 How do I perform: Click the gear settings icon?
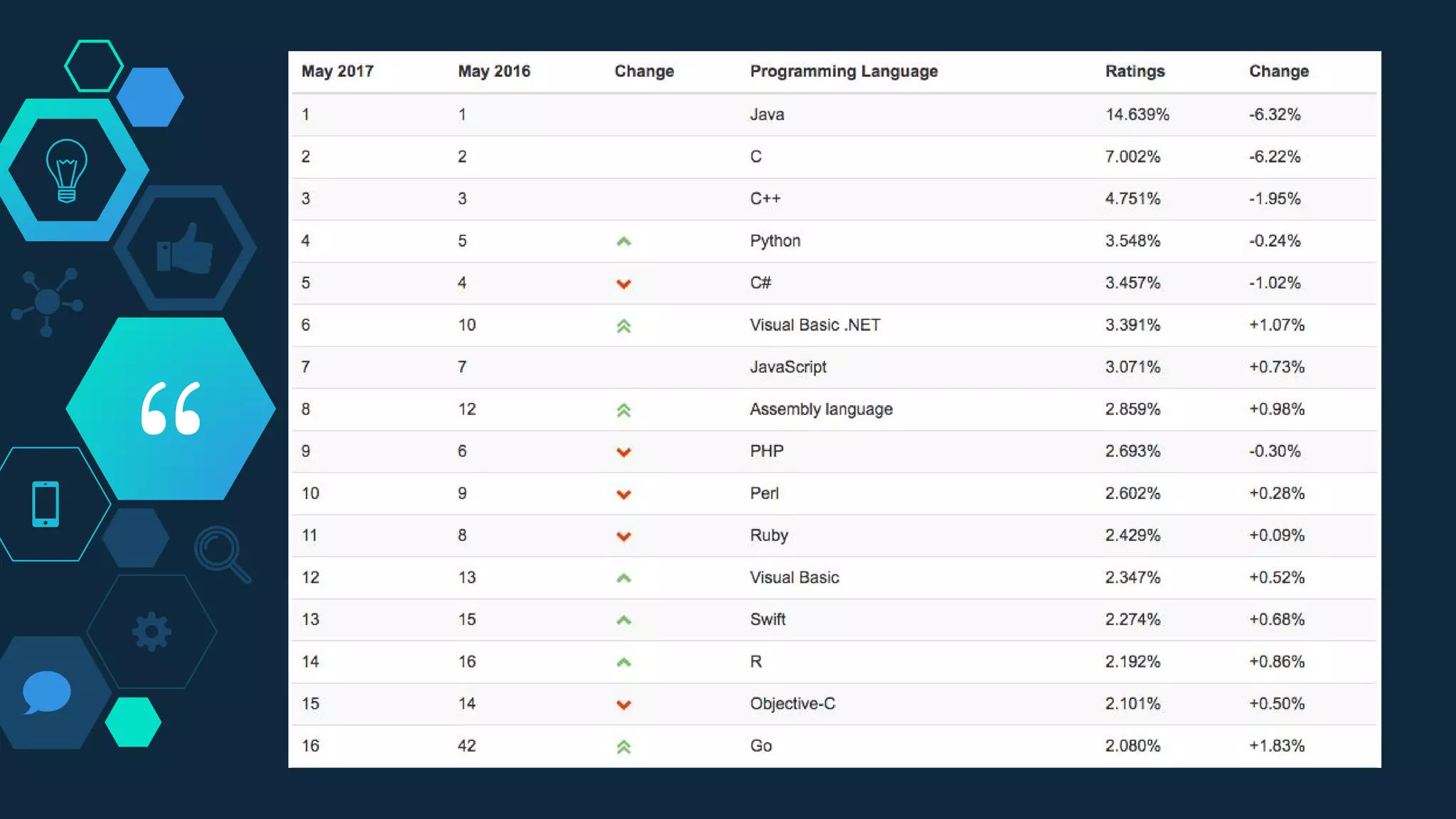coord(151,631)
